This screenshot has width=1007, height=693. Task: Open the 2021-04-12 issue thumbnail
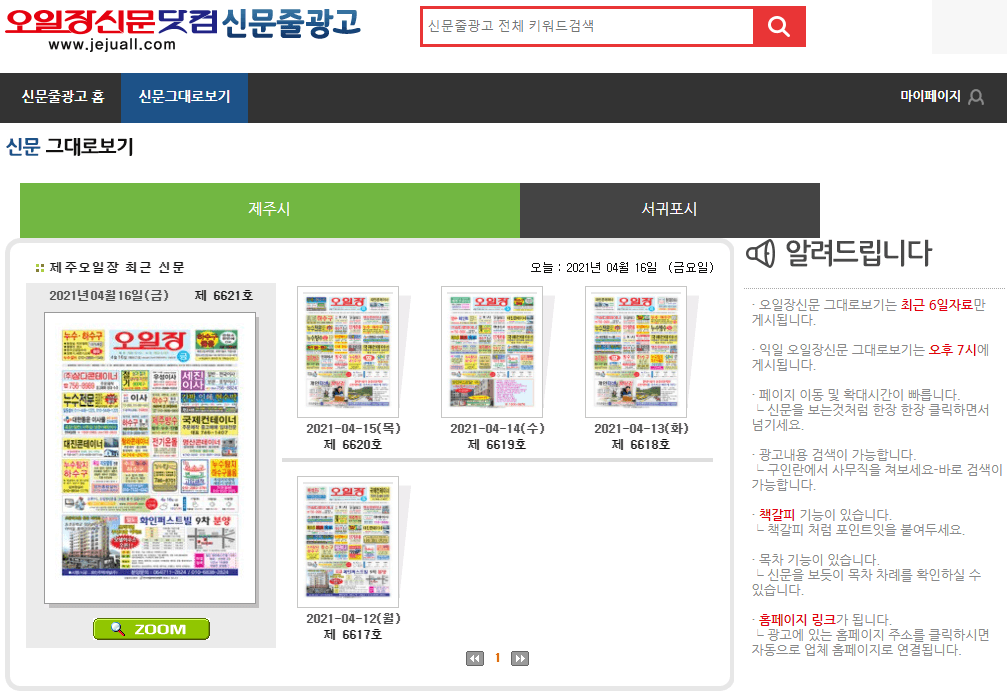click(x=348, y=542)
